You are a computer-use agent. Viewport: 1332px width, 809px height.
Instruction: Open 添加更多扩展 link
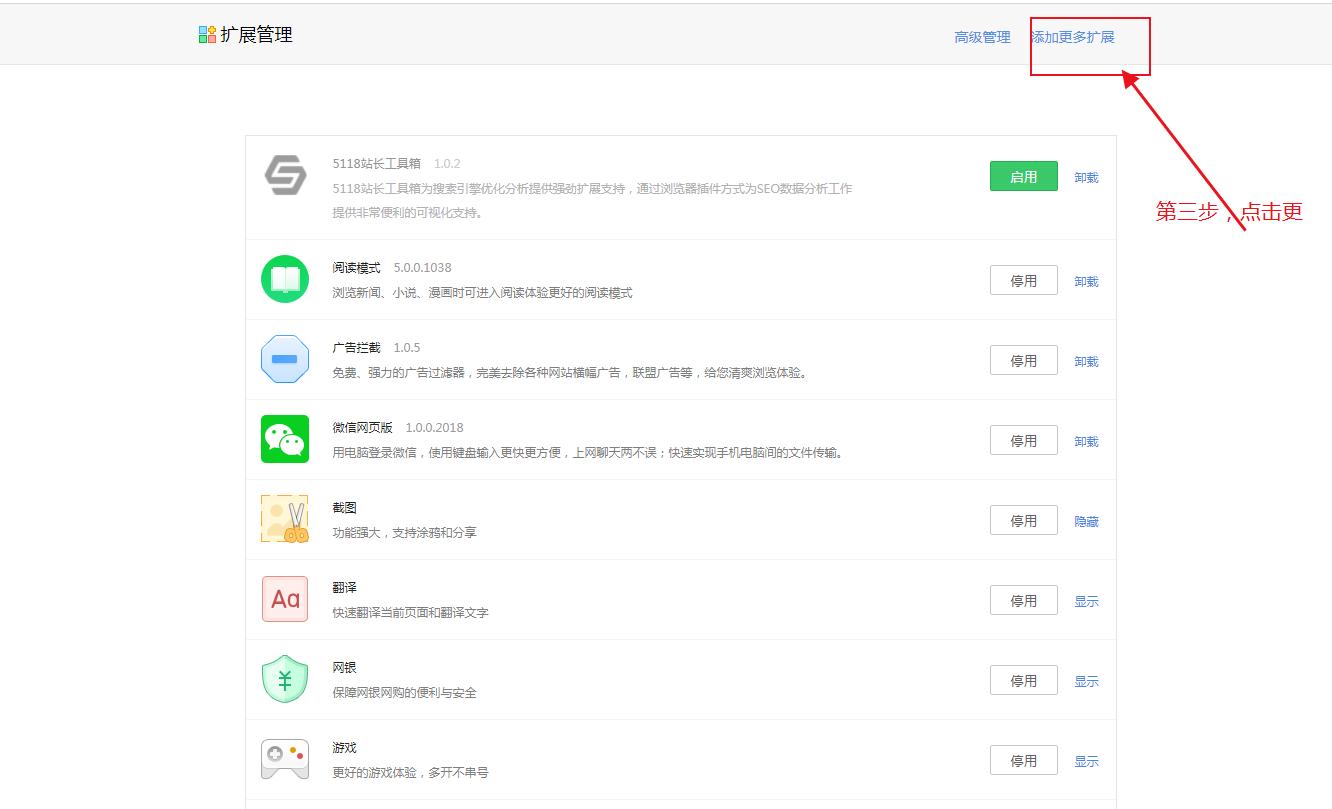[1073, 37]
